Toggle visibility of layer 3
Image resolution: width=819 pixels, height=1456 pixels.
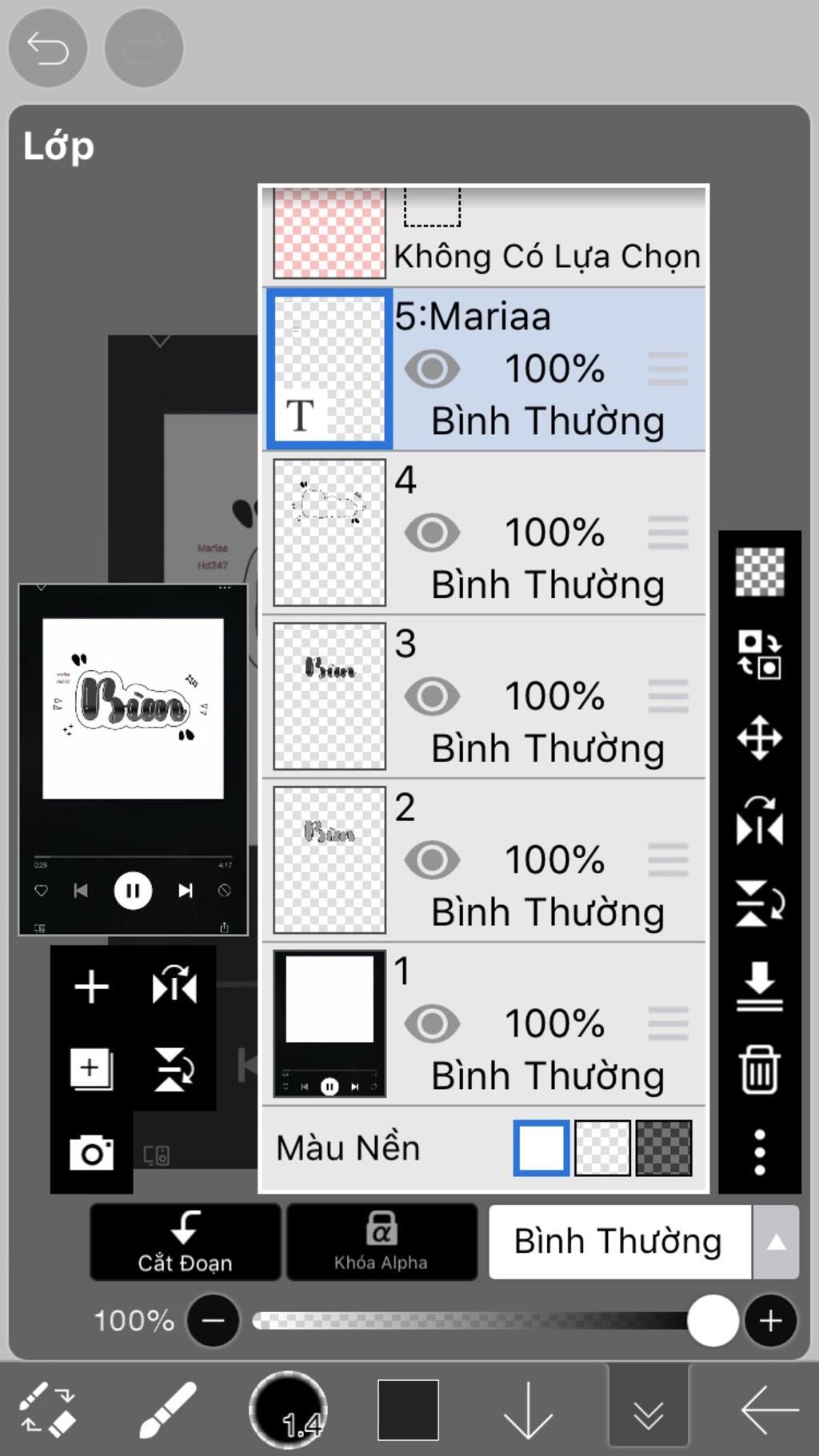pos(432,696)
